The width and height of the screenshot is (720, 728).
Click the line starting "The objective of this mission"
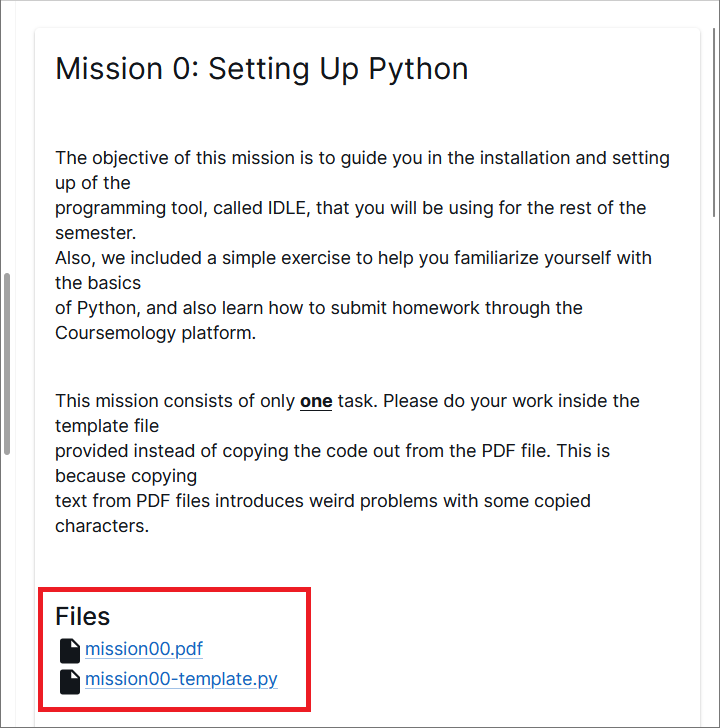[362, 158]
